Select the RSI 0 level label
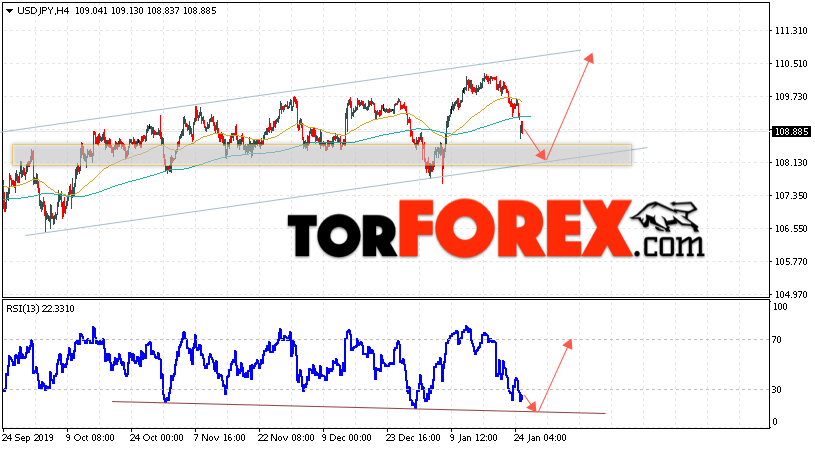 (x=775, y=422)
